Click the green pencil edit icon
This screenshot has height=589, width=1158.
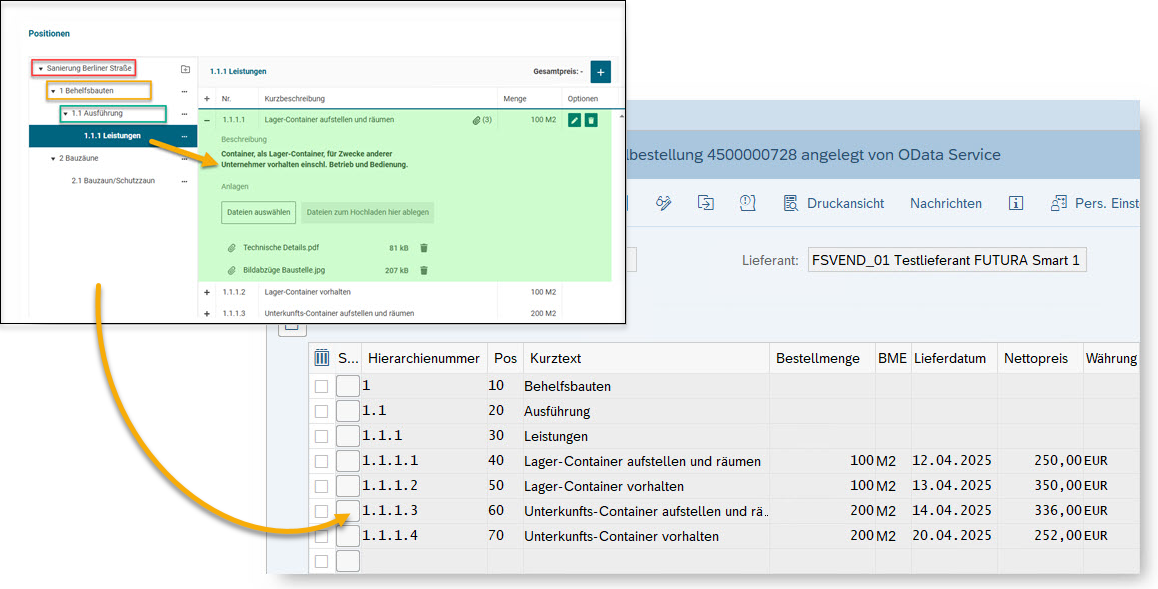pyautogui.click(x=574, y=120)
